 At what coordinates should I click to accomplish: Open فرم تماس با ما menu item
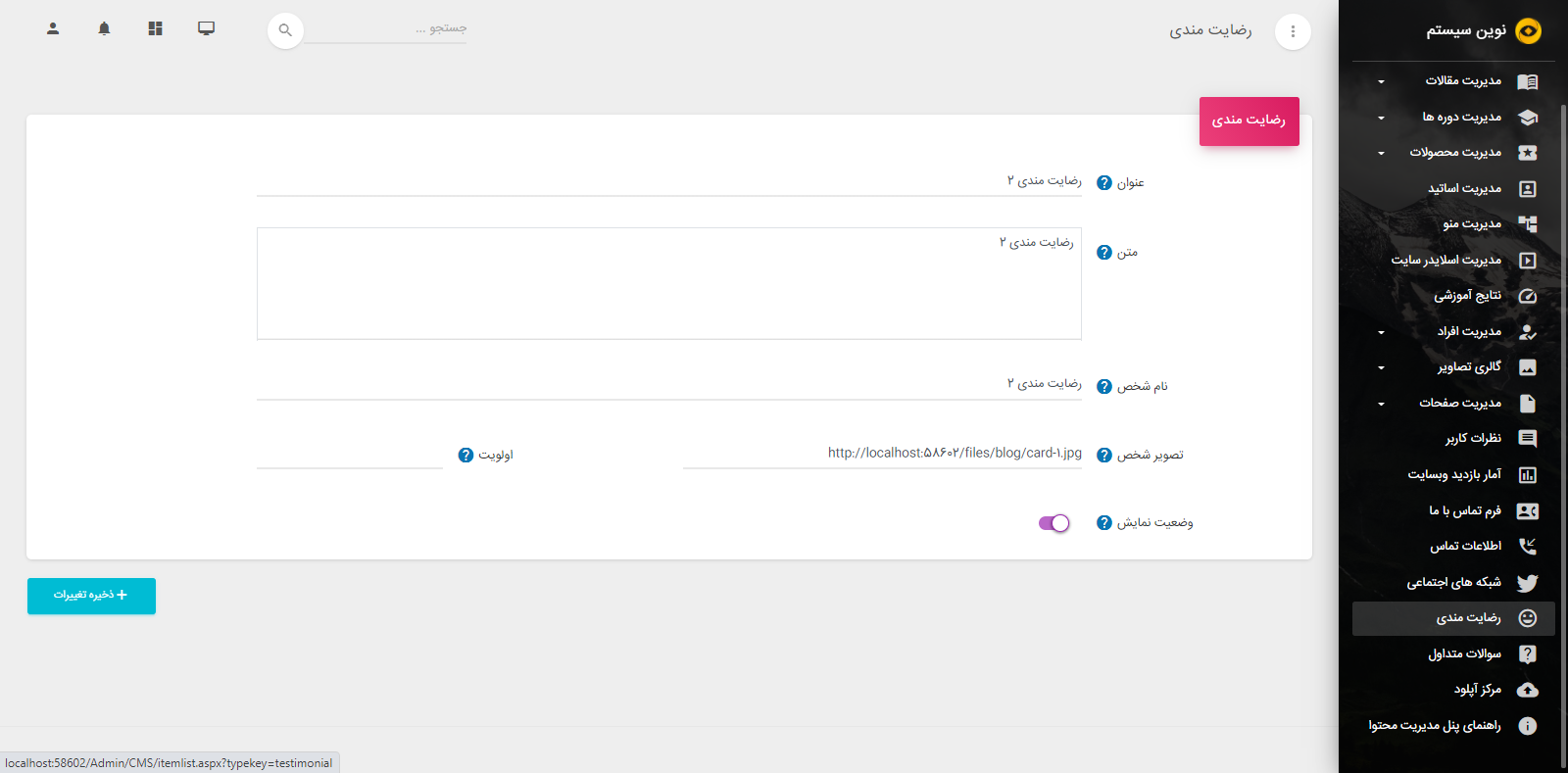click(x=1453, y=511)
